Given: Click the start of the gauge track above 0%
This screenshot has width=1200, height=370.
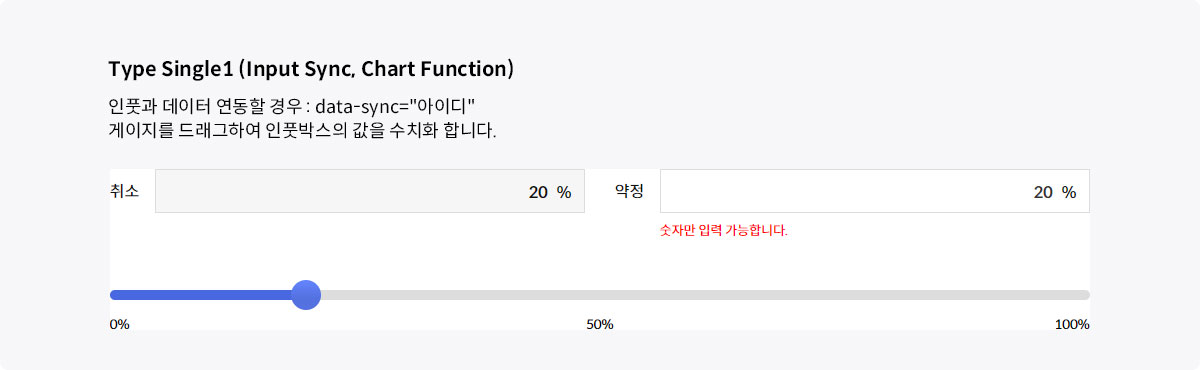Looking at the screenshot, I should coord(115,295).
